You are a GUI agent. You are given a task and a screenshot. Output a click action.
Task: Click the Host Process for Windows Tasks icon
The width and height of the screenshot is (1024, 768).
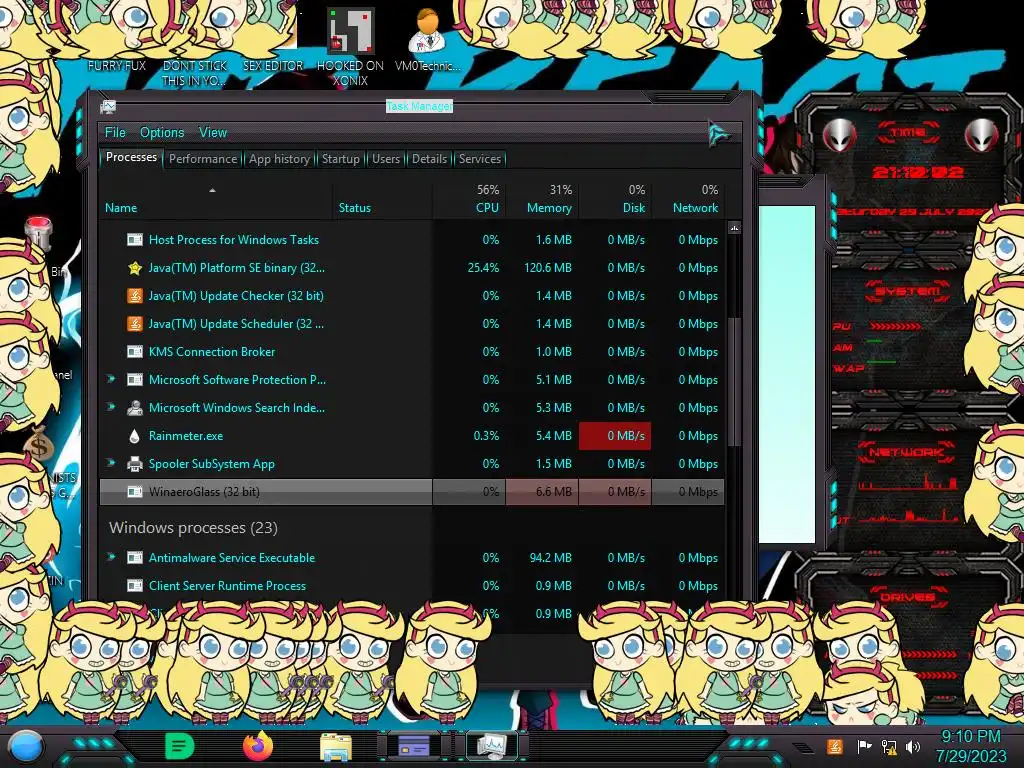pos(135,240)
